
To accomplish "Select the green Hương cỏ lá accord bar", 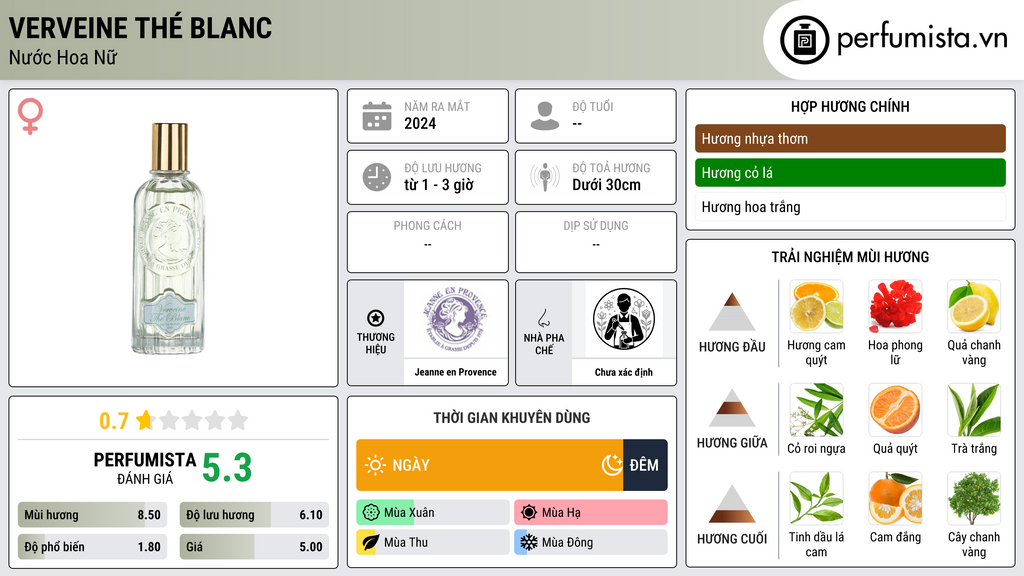I will coord(850,172).
